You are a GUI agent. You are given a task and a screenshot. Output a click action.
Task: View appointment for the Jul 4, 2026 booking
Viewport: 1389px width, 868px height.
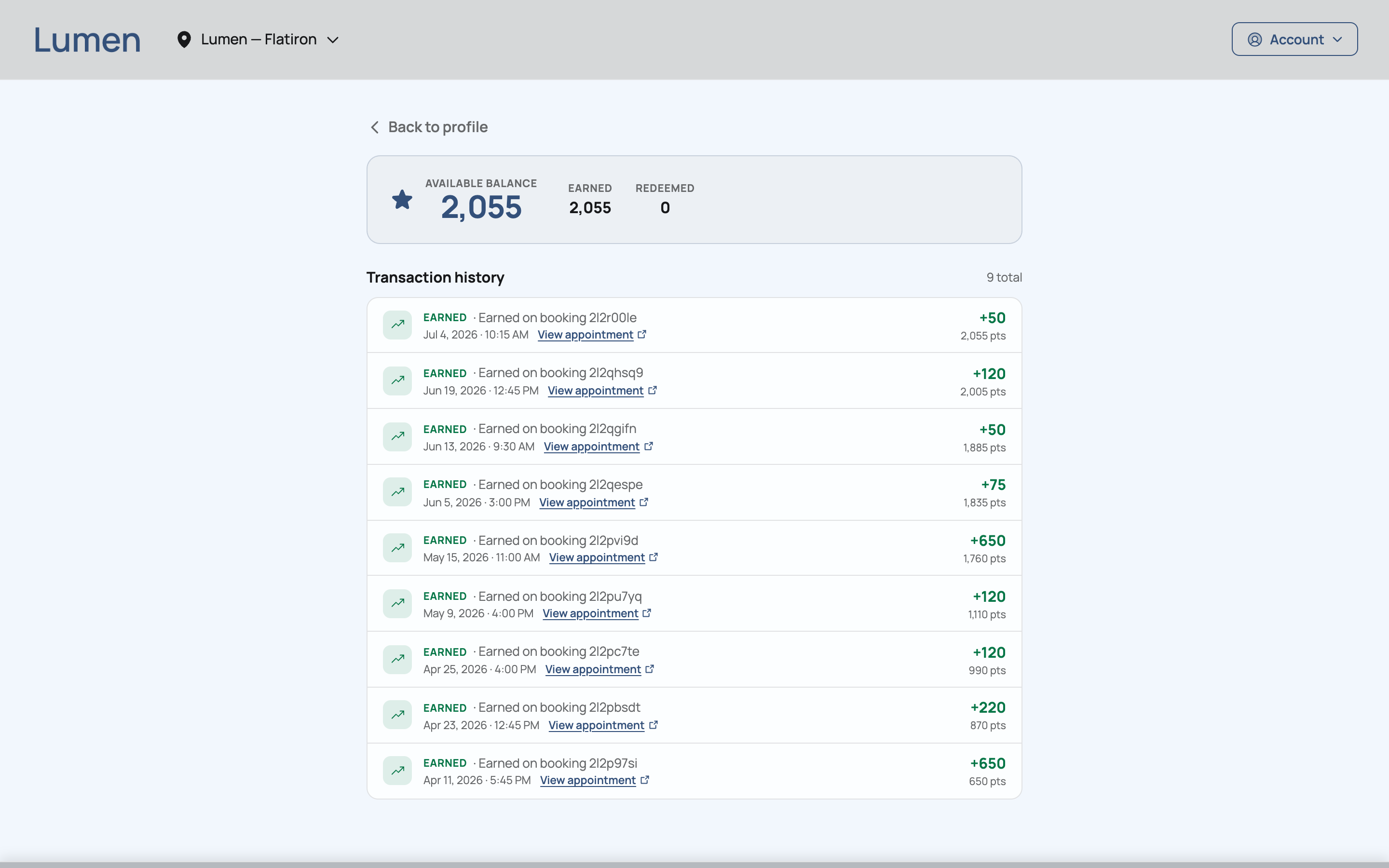[586, 335]
